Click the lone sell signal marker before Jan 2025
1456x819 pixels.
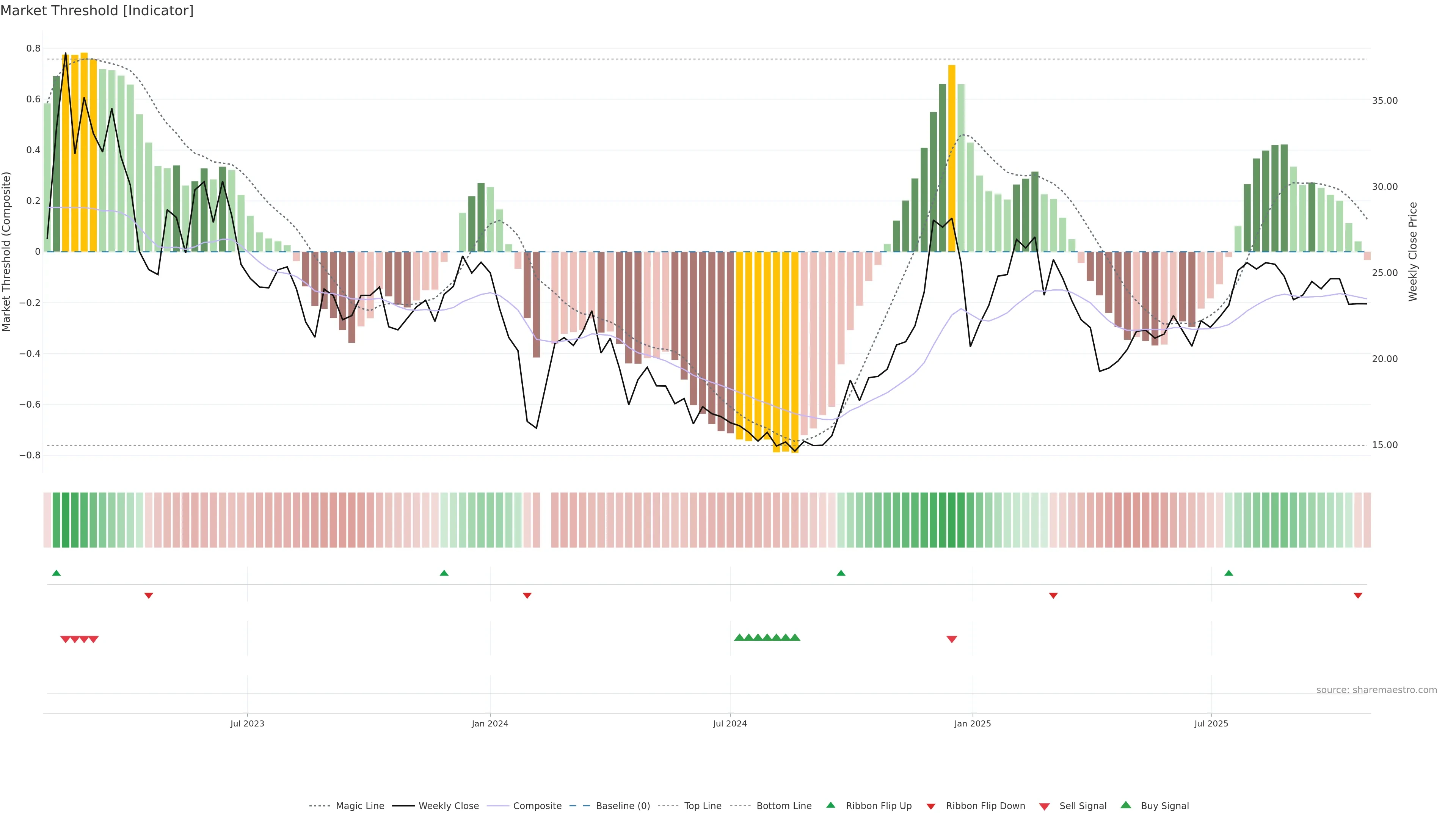pos(952,639)
